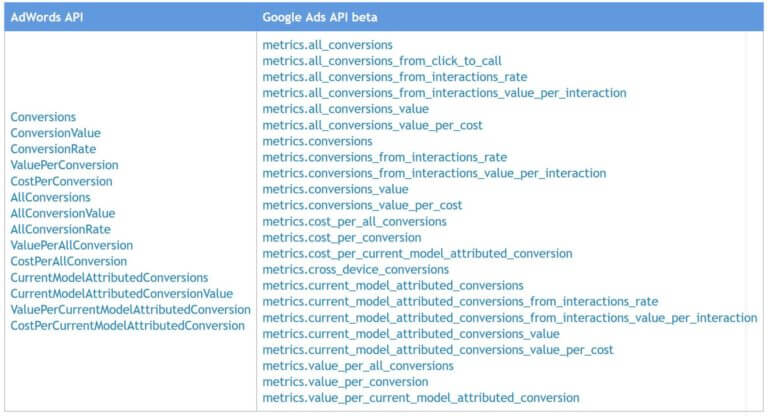This screenshot has width=768, height=416.
Task: Open the AllConversionValue link
Action: [x=63, y=213]
